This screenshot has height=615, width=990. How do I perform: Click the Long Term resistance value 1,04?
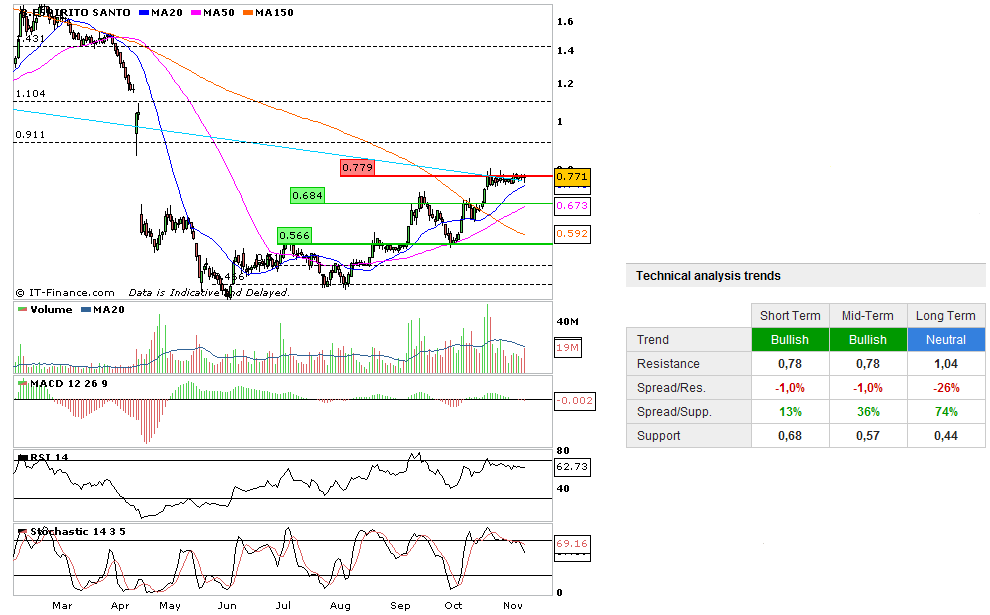click(x=946, y=364)
